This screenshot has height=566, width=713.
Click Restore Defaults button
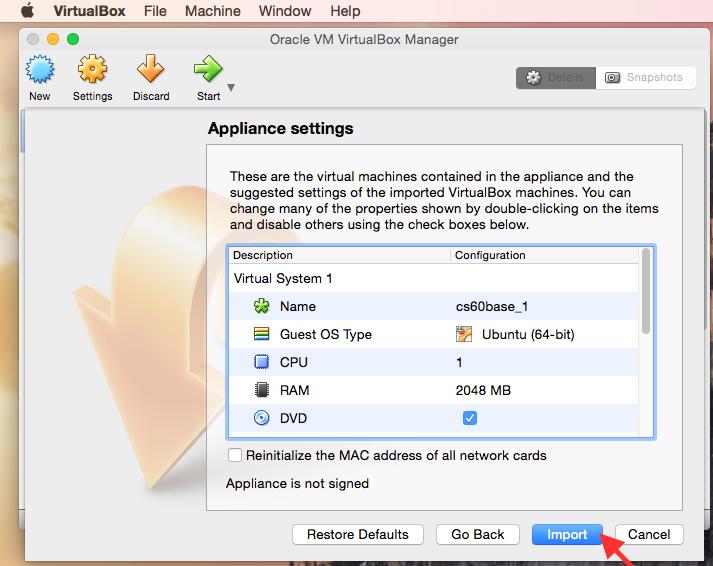click(x=358, y=534)
